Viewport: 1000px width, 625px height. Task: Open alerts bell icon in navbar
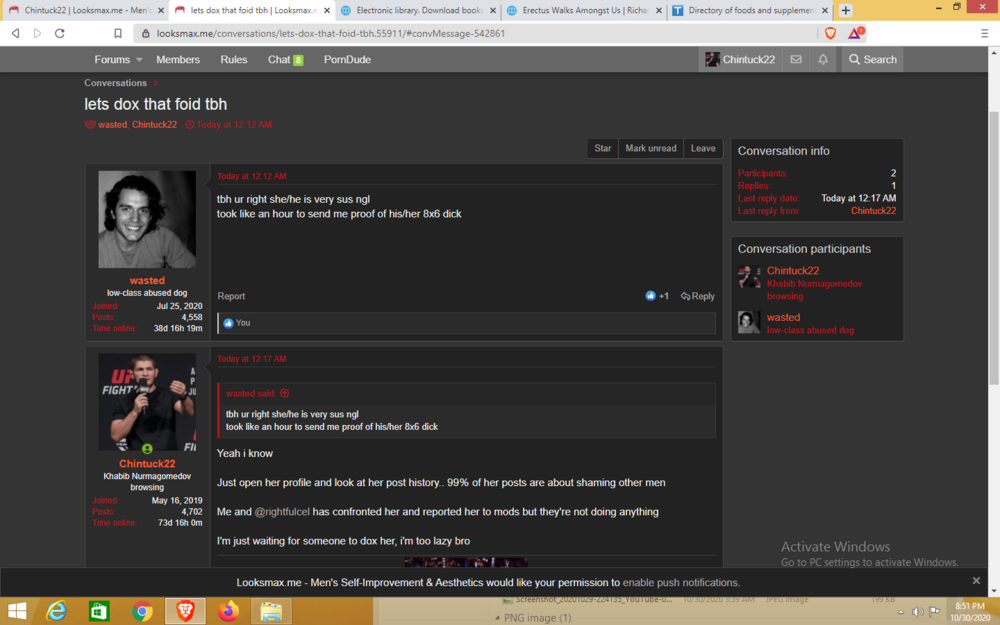823,59
